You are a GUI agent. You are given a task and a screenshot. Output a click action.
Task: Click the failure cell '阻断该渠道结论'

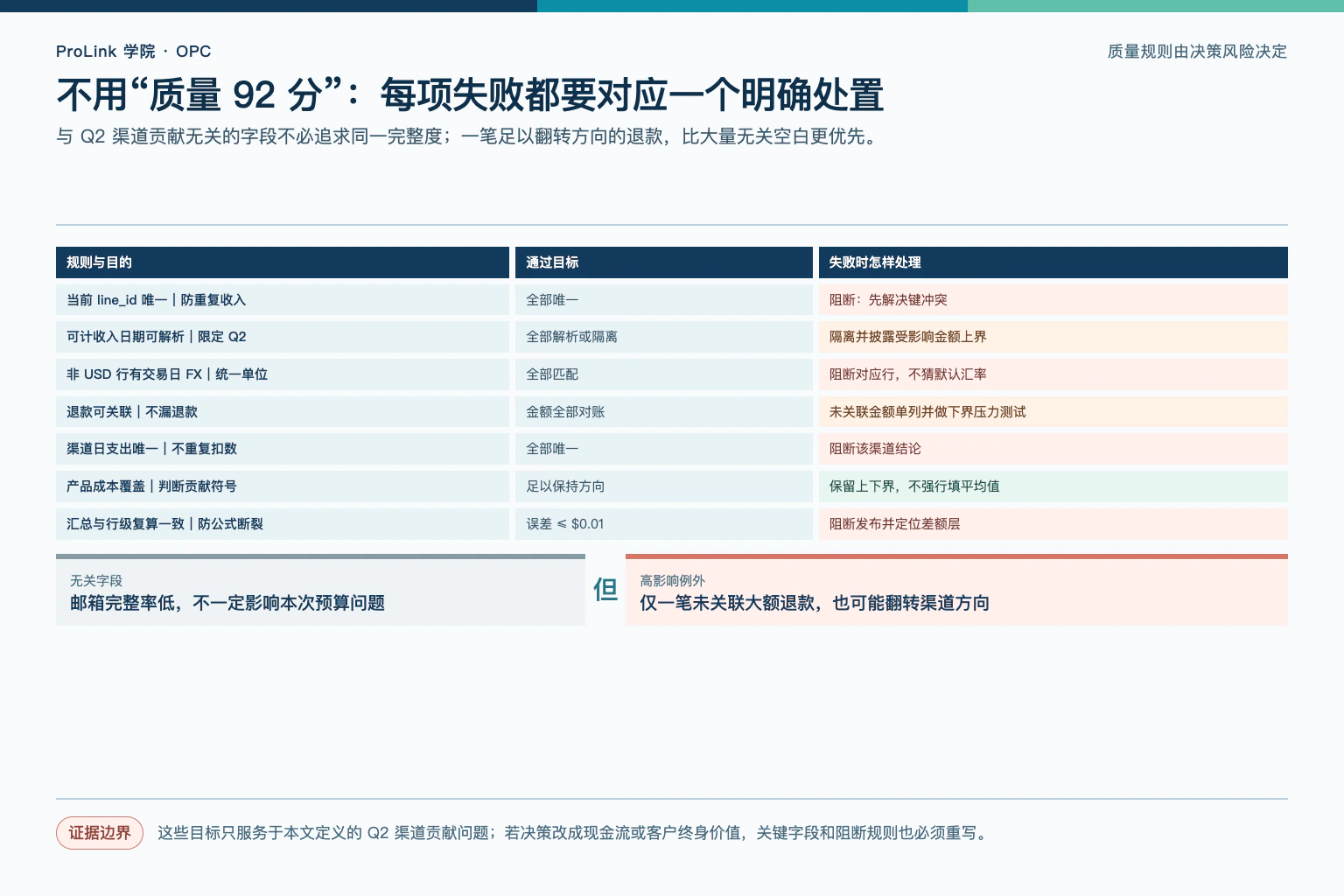coord(1053,449)
